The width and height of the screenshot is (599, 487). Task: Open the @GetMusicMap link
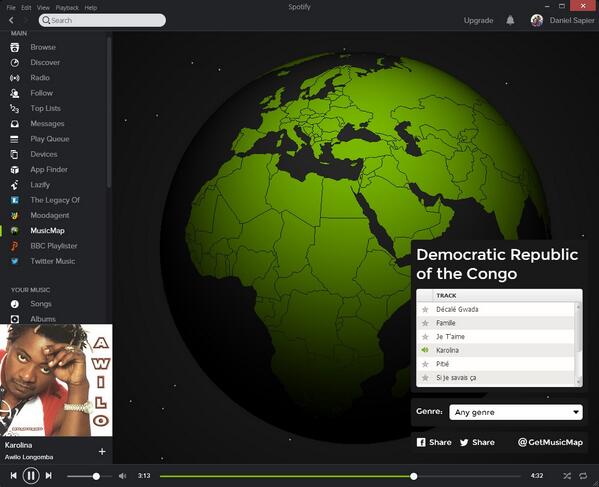pyautogui.click(x=550, y=442)
